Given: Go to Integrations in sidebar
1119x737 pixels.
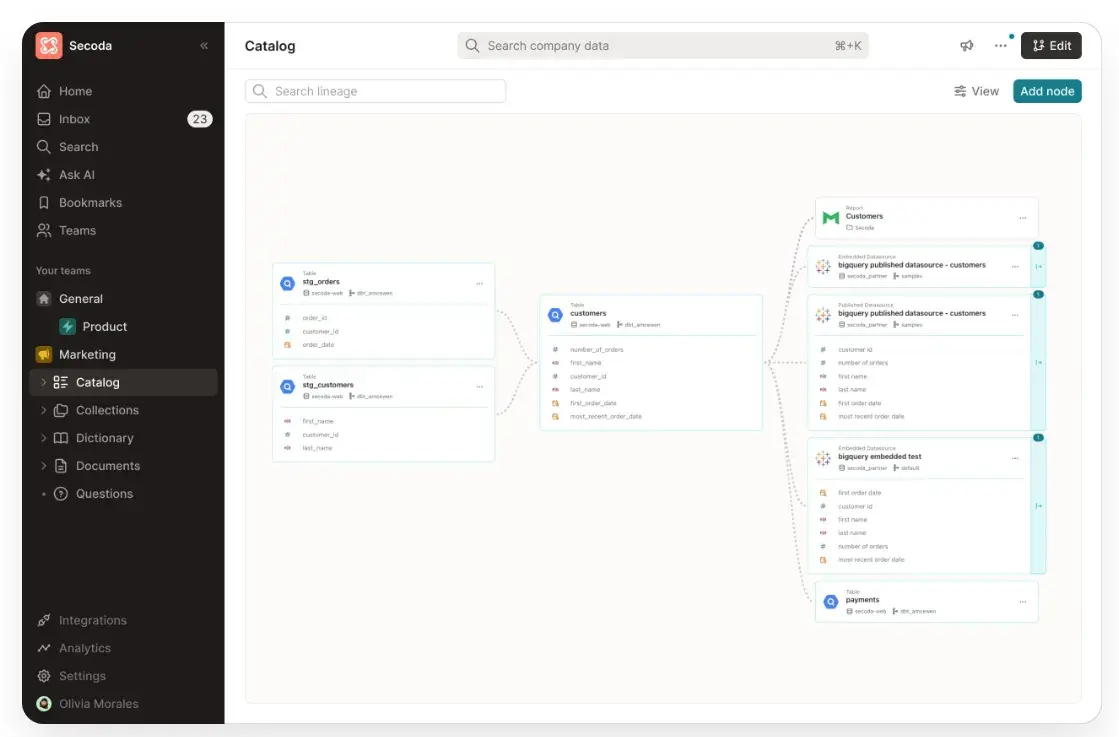Looking at the screenshot, I should click(92, 620).
